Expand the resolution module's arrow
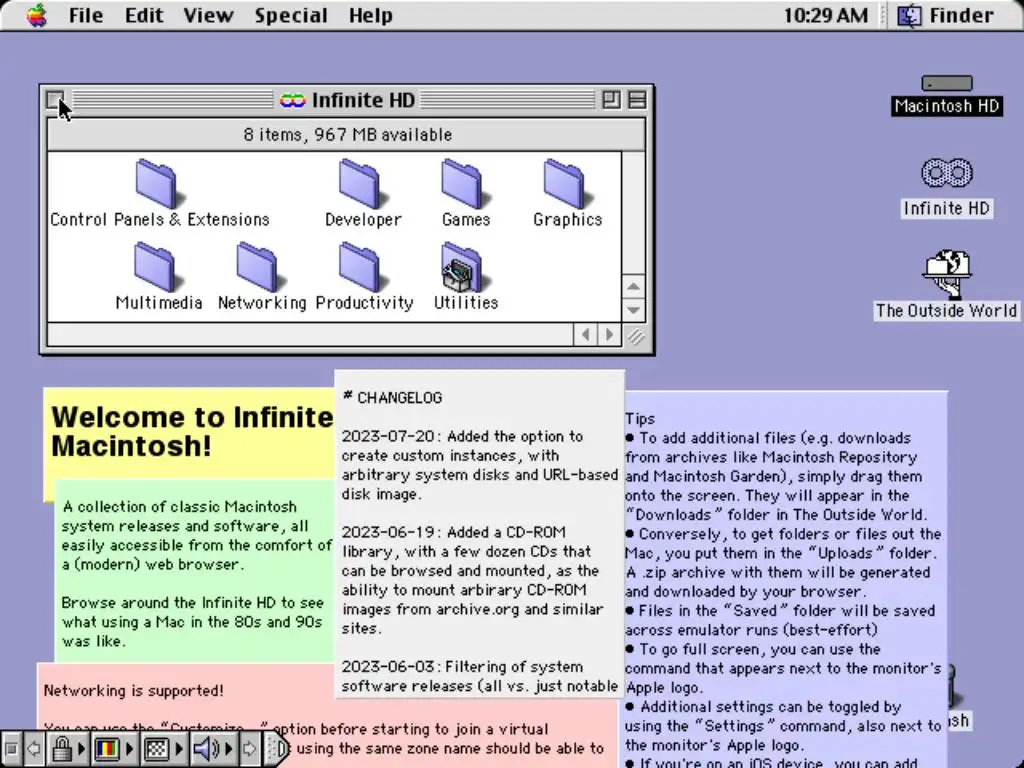The width and height of the screenshot is (1024, 768). pyautogui.click(x=179, y=748)
